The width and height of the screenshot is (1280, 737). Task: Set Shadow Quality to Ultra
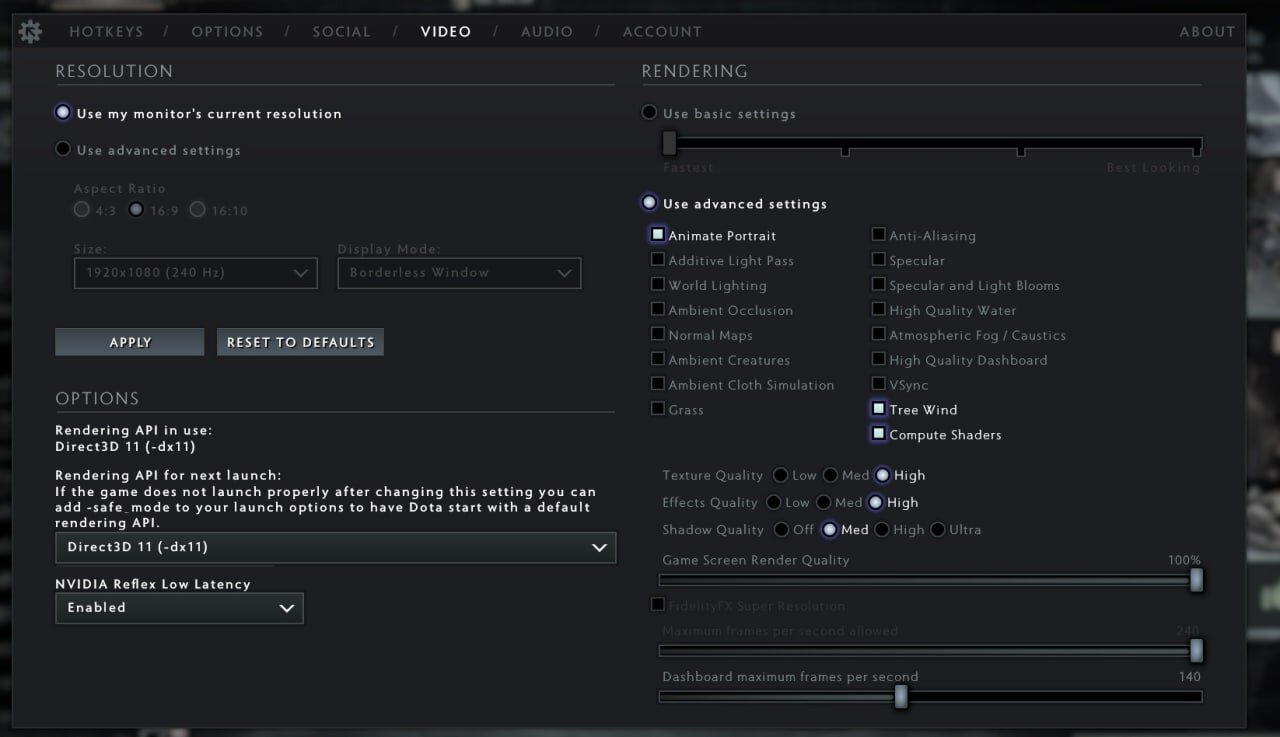coord(938,530)
